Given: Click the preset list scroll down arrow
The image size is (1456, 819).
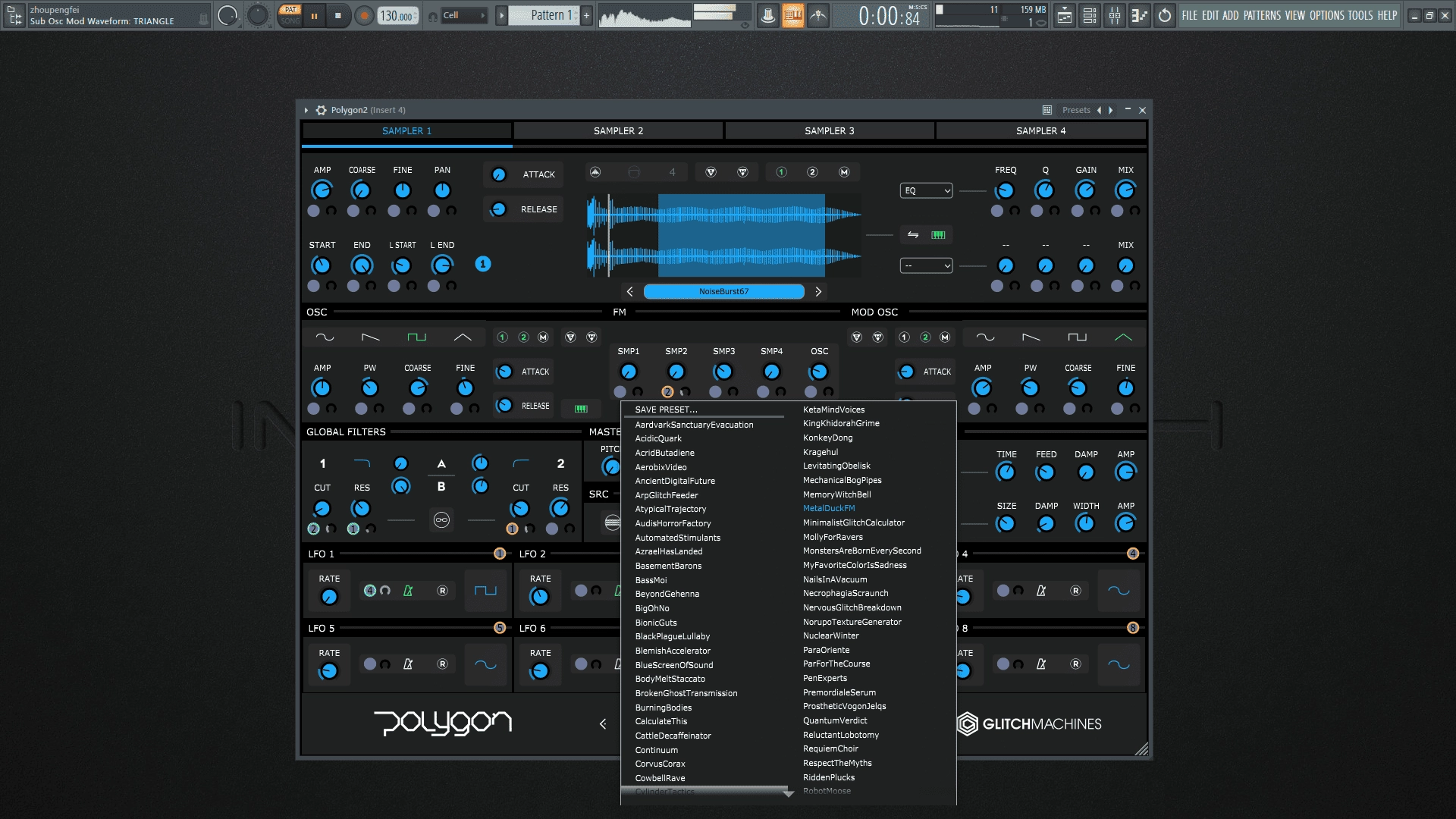Looking at the screenshot, I should click(788, 793).
